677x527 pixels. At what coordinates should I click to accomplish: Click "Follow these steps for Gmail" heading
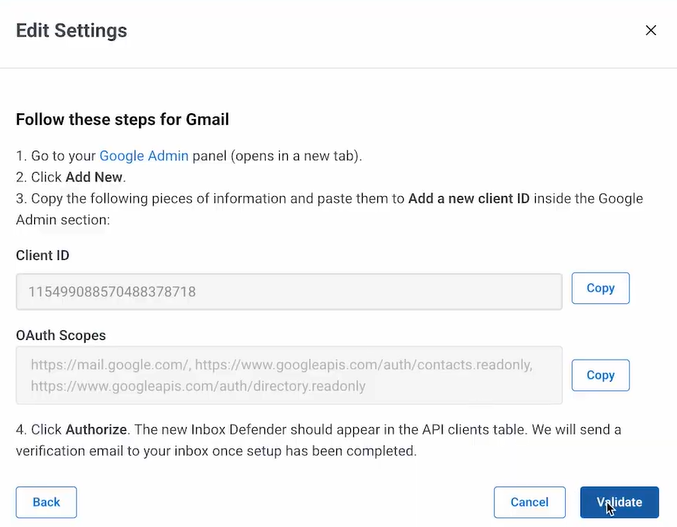(122, 119)
